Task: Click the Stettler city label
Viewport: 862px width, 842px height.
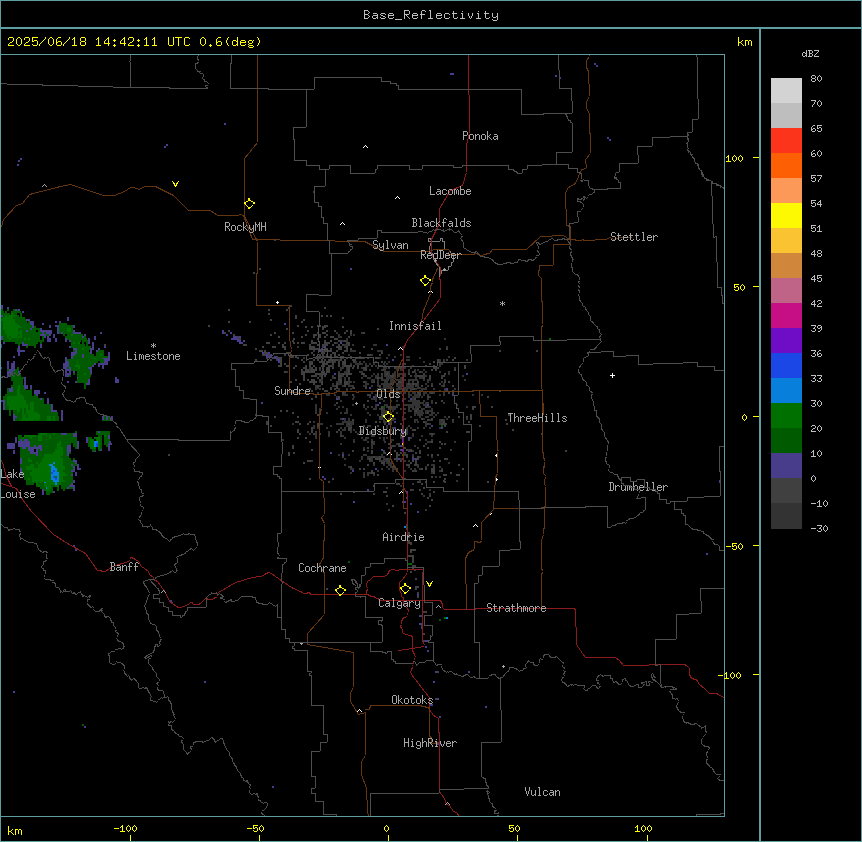Action: [x=634, y=237]
